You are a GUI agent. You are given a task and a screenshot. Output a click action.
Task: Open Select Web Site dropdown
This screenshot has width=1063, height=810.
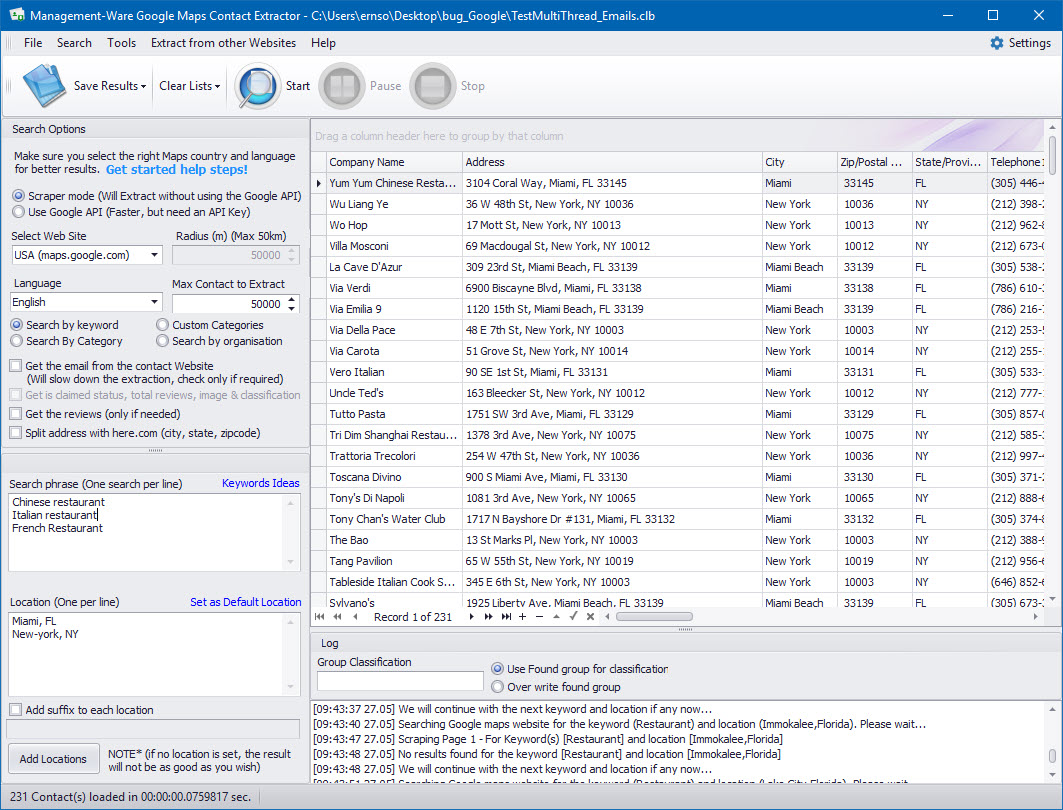(x=155, y=255)
